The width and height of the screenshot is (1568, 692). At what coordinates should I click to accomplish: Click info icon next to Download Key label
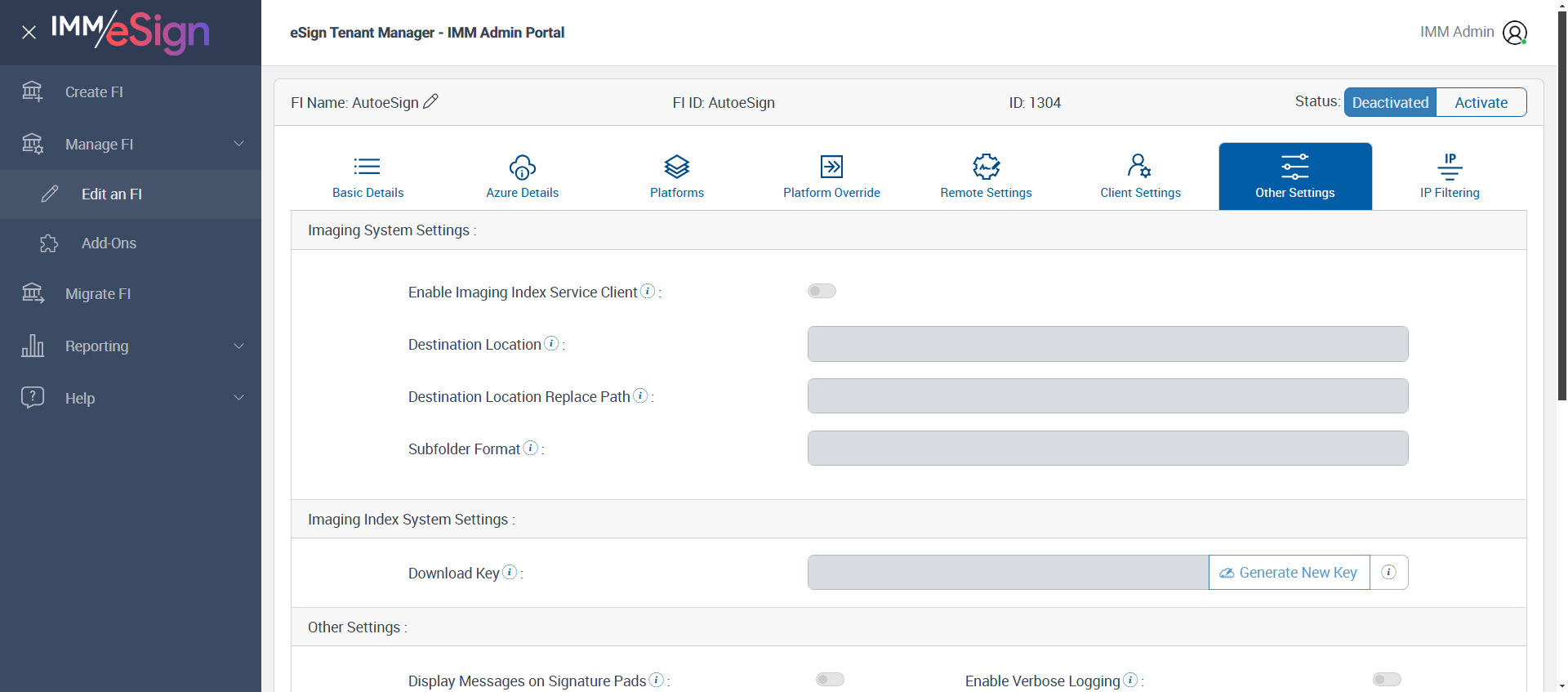(x=510, y=573)
